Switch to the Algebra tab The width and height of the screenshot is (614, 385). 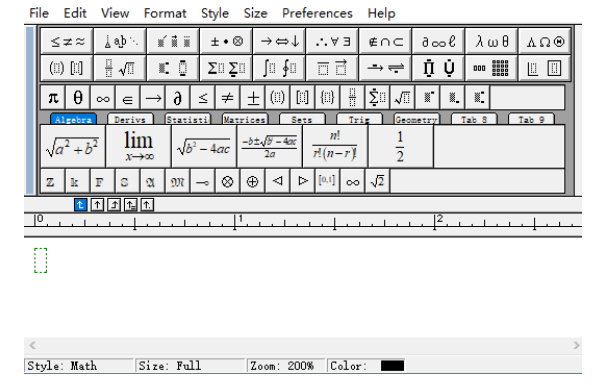click(73, 119)
